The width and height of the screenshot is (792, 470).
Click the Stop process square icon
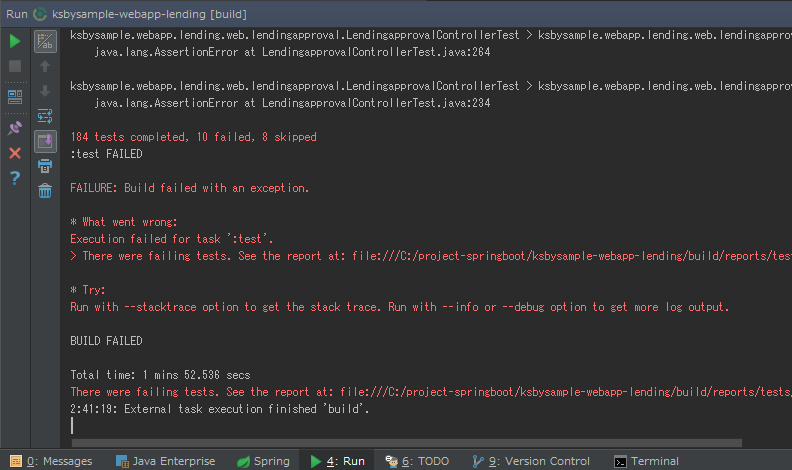(15, 66)
